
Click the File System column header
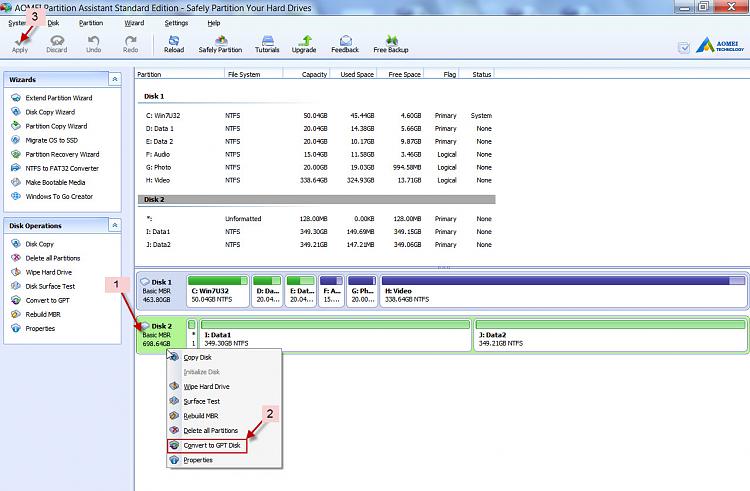(254, 74)
